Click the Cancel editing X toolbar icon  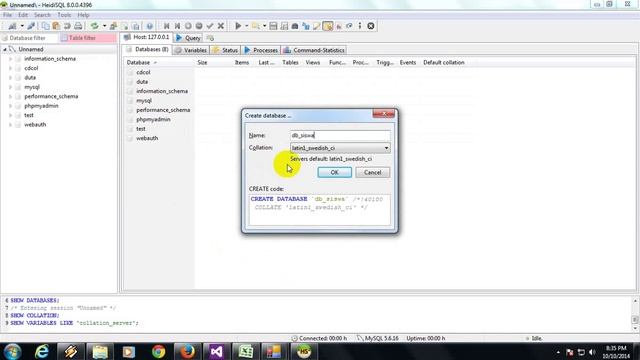[x=221, y=26]
